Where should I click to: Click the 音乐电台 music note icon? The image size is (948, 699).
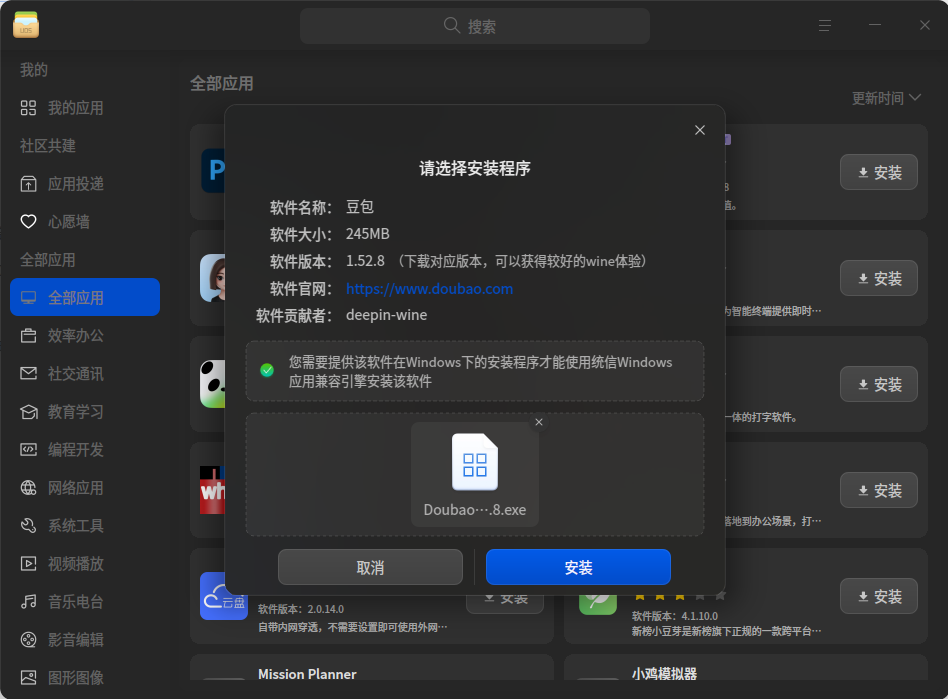click(x=28, y=602)
